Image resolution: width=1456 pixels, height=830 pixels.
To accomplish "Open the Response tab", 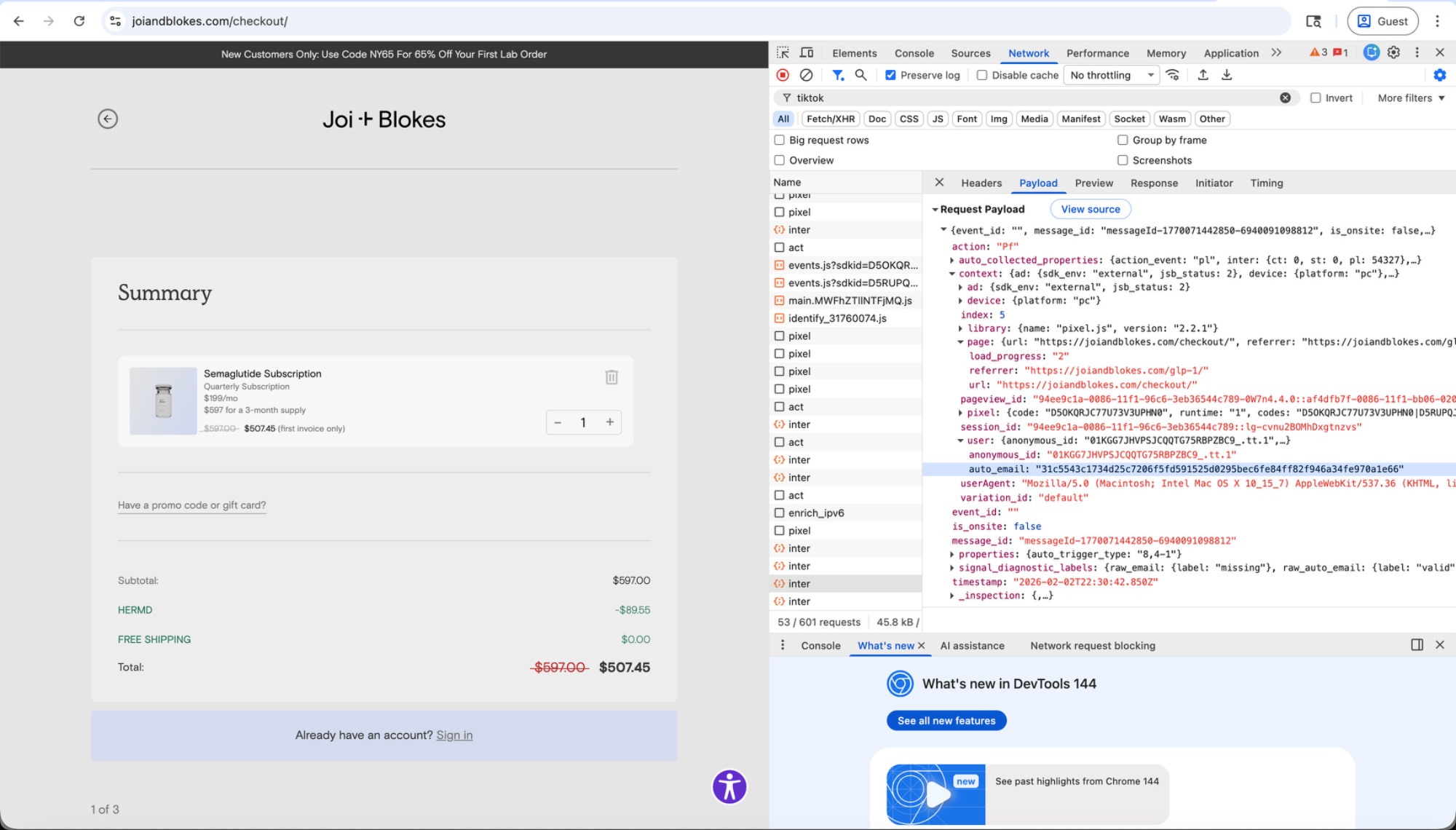I will (1154, 183).
